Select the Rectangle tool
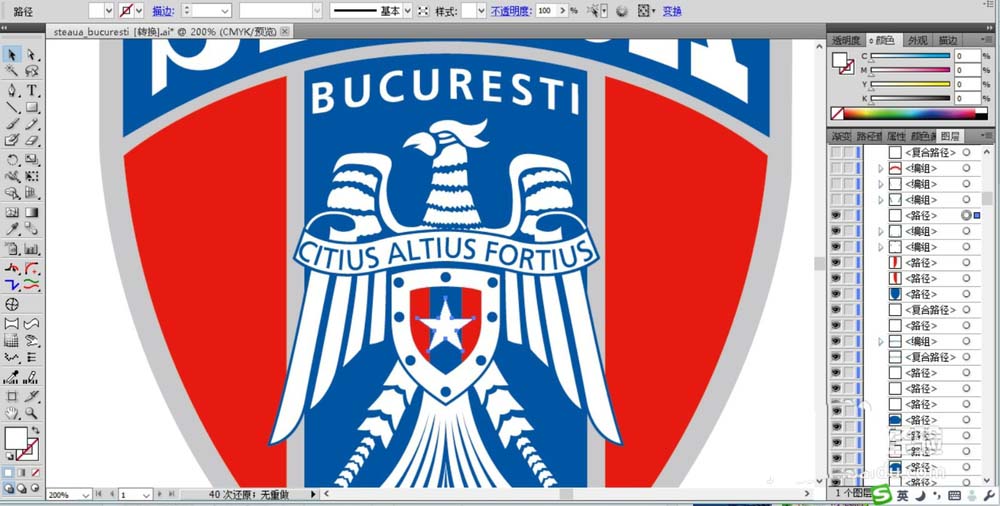1000x506 pixels. [31, 107]
